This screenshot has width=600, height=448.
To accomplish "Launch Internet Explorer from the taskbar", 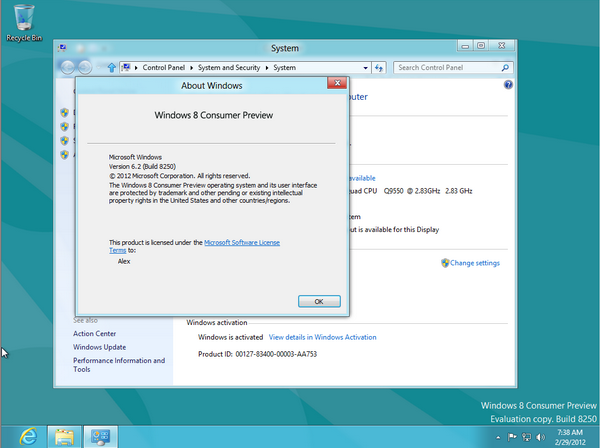I will point(26,436).
